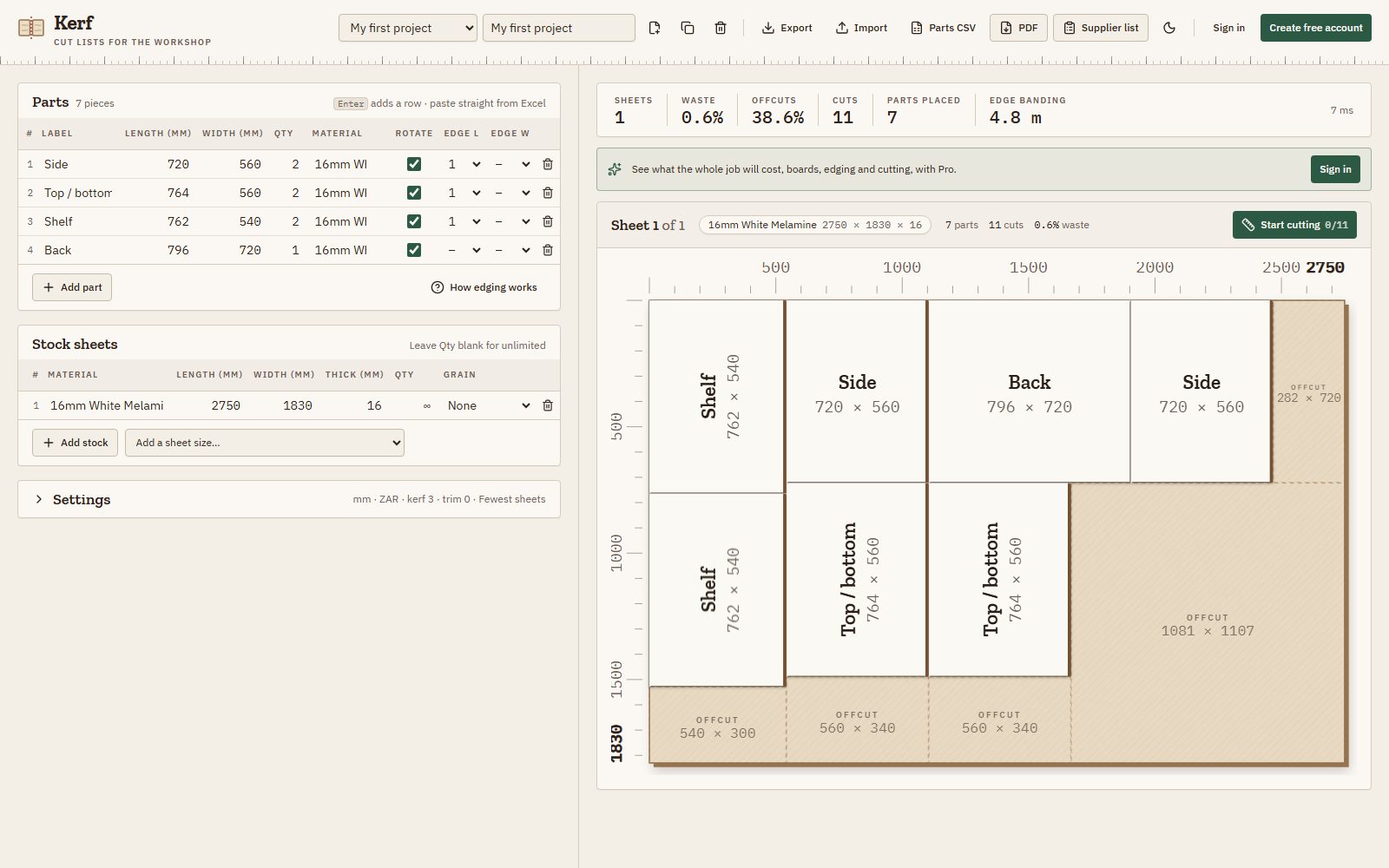Screen dimensions: 1389x868
Task: Toggle Rotate checkbox for Top / bottom
Action: [414, 193]
